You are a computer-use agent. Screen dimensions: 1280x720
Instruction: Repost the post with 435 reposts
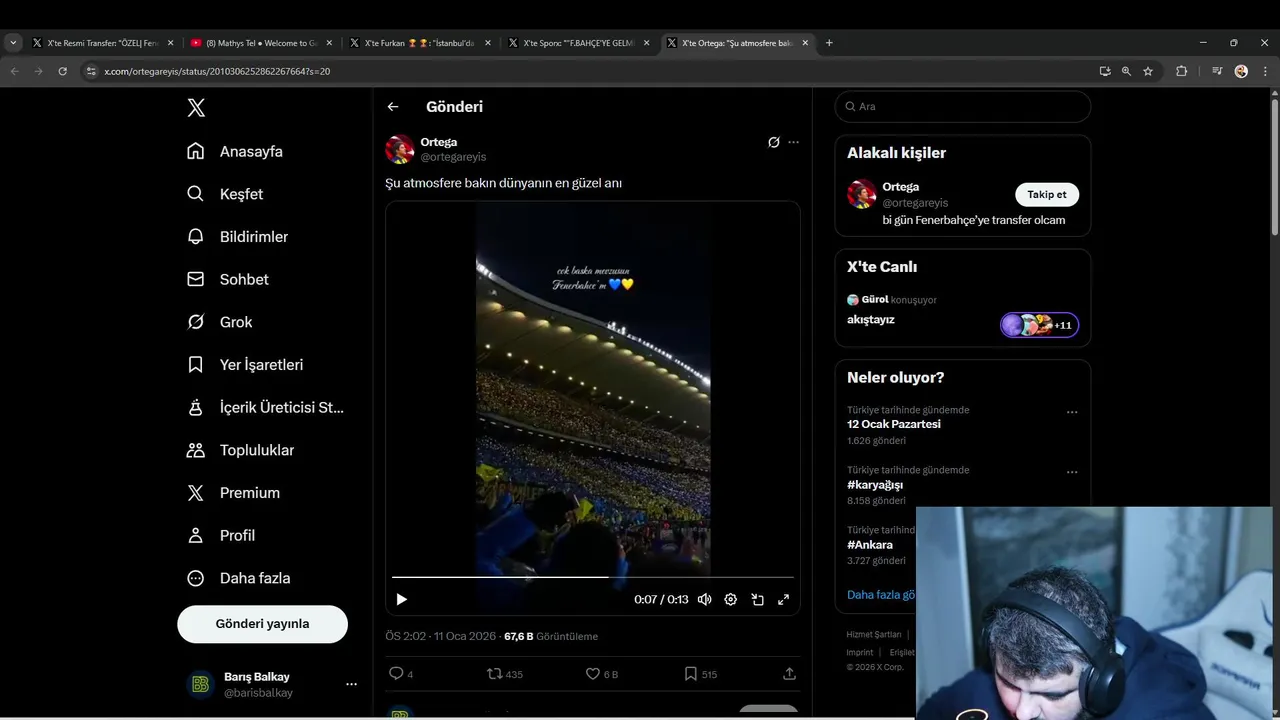pyautogui.click(x=504, y=674)
